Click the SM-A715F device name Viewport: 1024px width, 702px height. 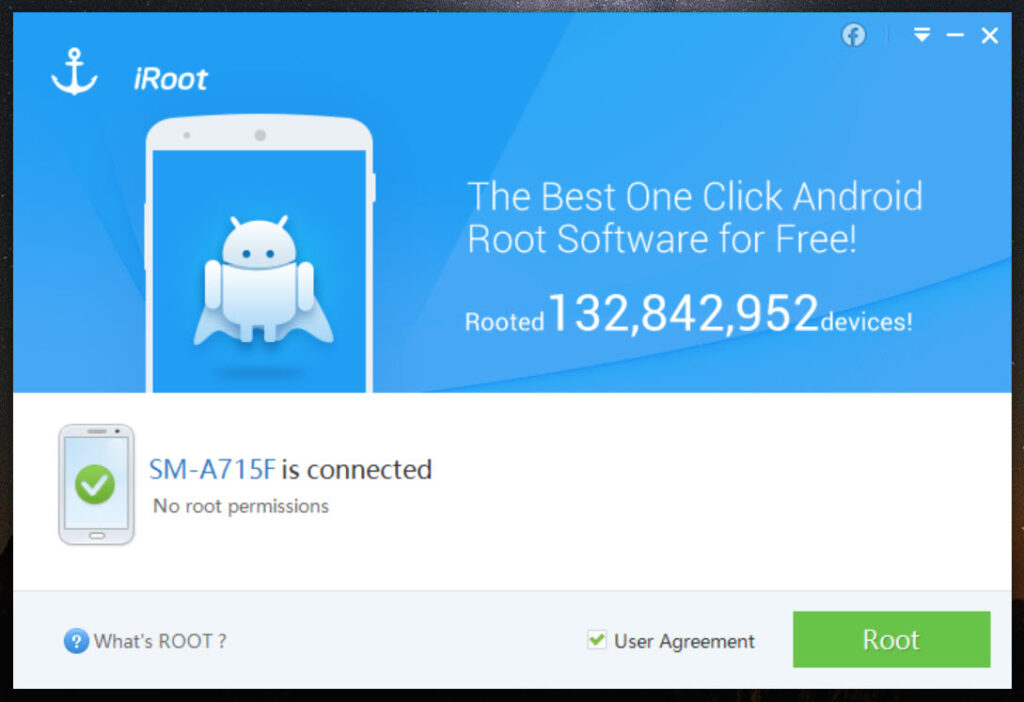tap(212, 470)
